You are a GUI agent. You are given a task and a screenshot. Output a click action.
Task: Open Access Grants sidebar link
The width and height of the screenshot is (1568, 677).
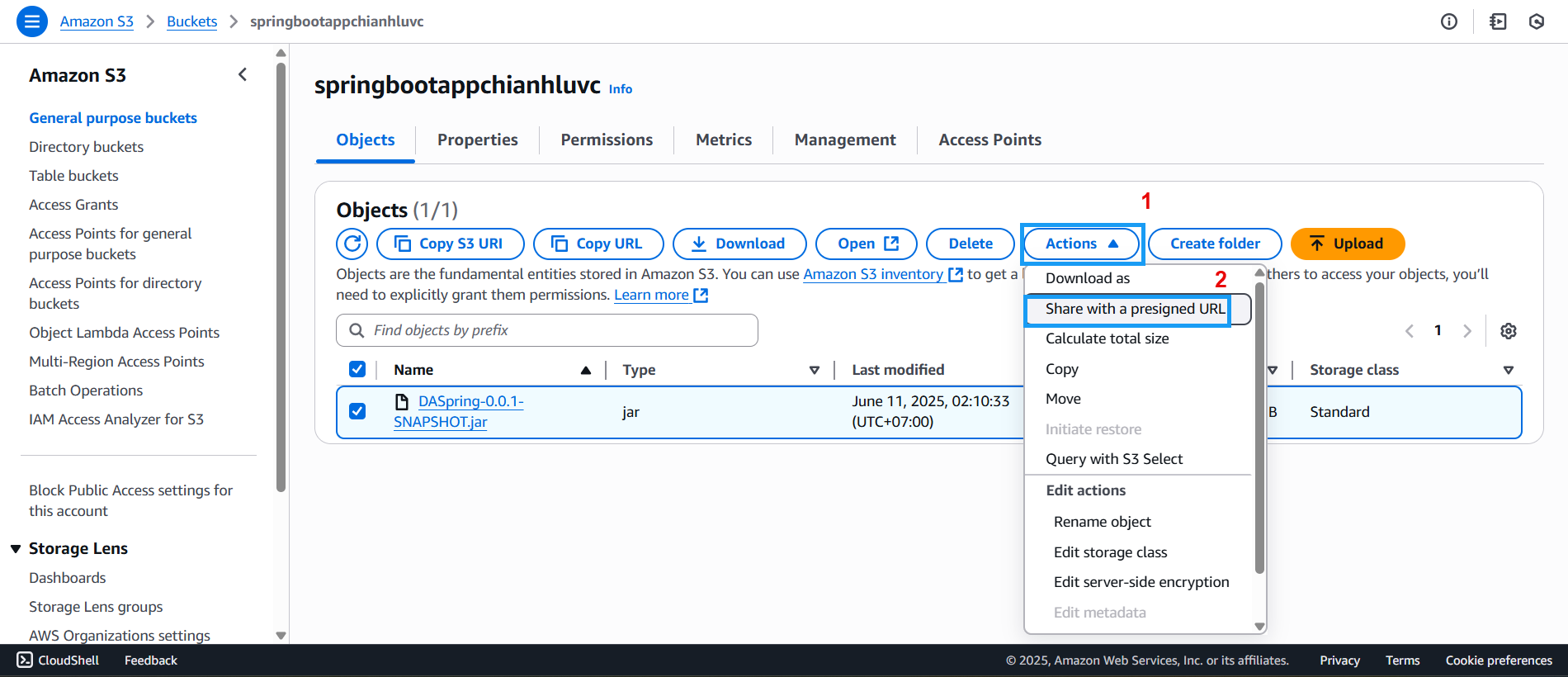pos(73,205)
